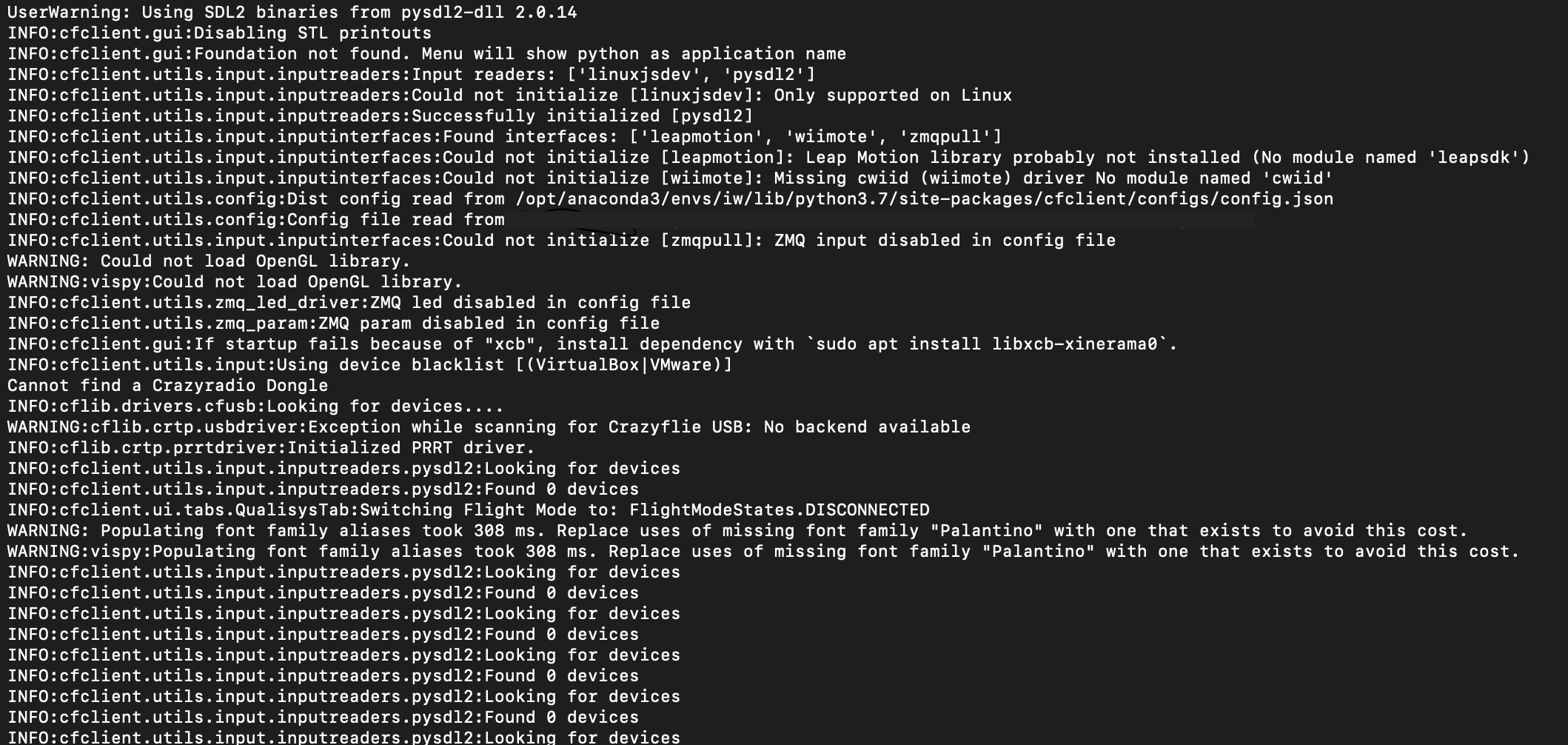Select the "ZMQ input disabled" zmqpull line
The height and width of the screenshot is (745, 1568).
click(x=561, y=241)
